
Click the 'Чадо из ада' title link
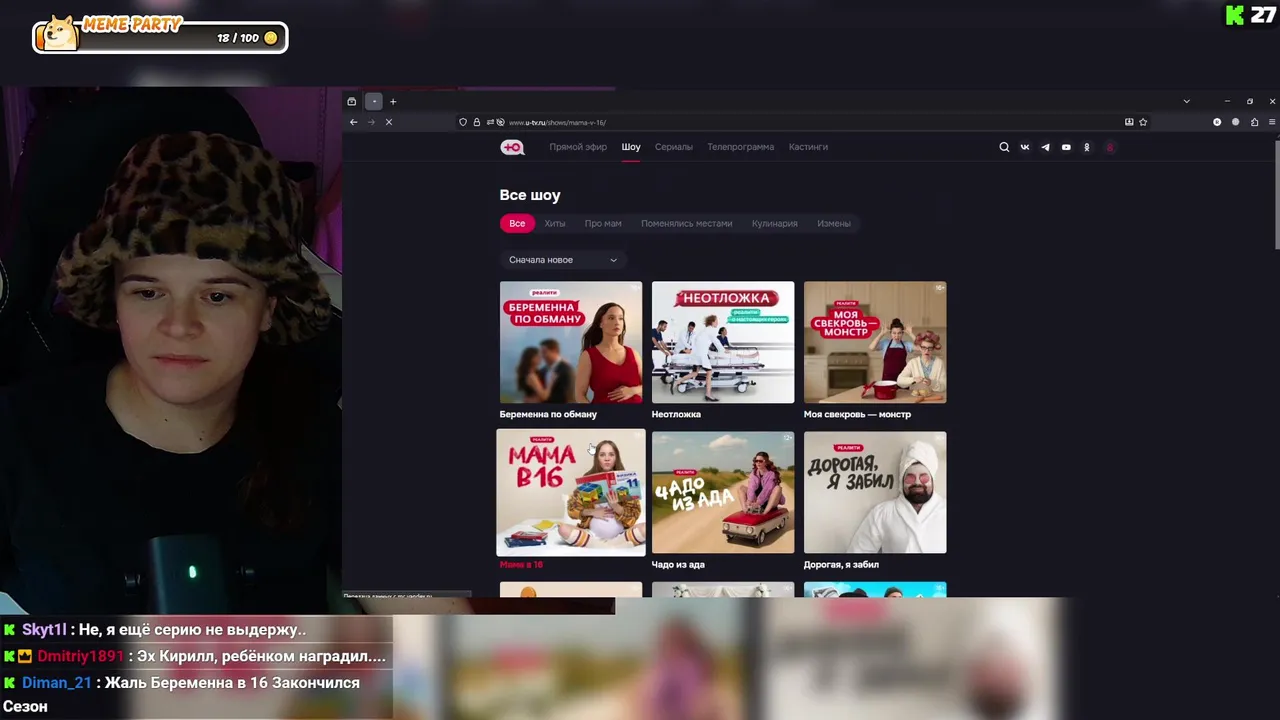tap(678, 565)
